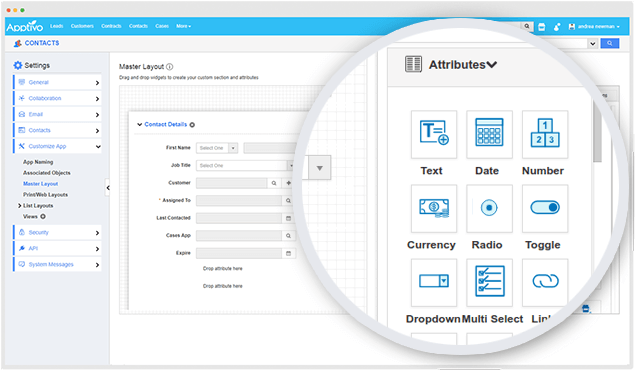The width and height of the screenshot is (635, 371).
Task: Select the Text attribute icon
Action: [434, 134]
